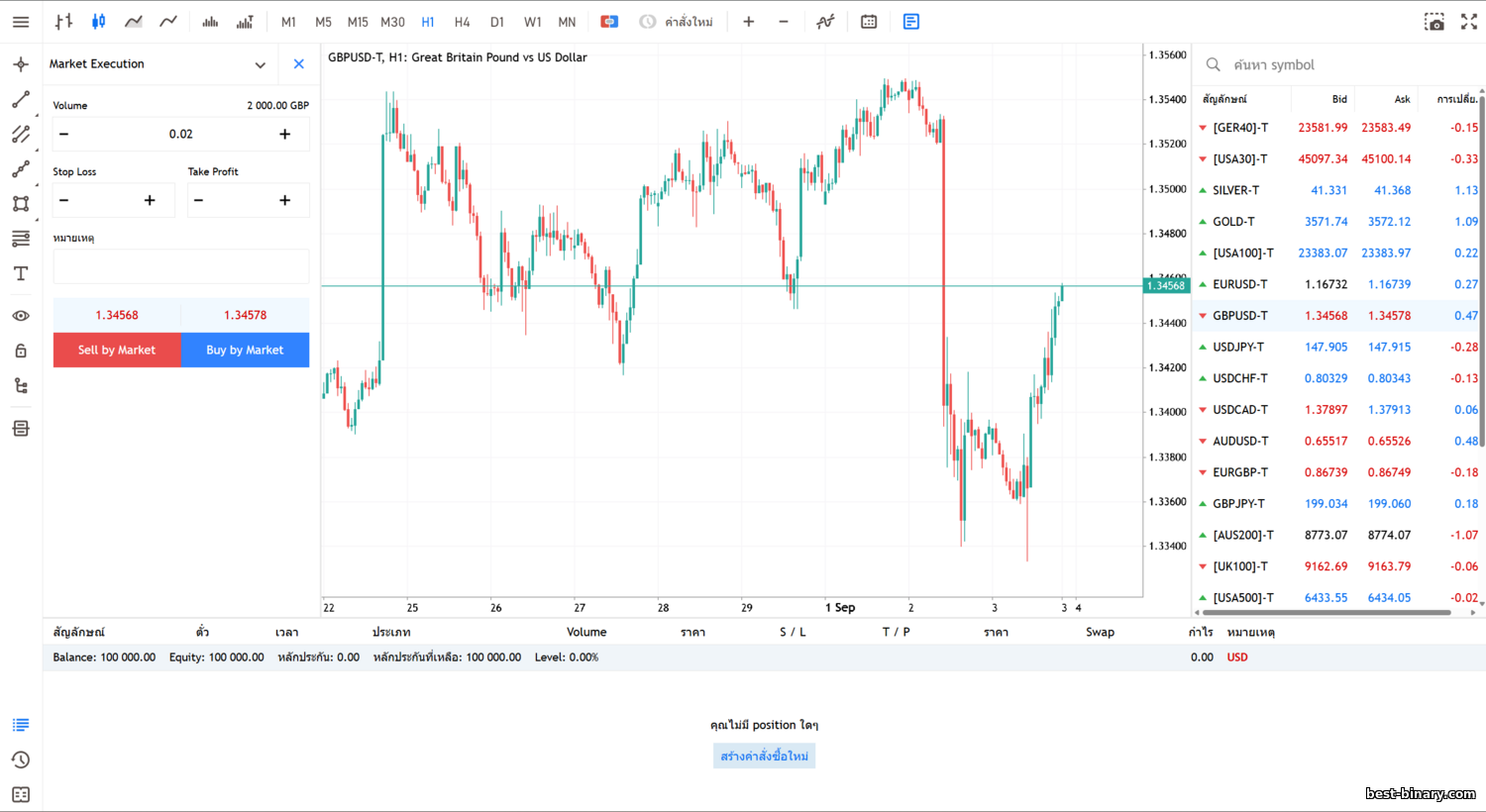Viewport: 1486px width, 812px height.
Task: Switch timeframe to D1
Action: [497, 22]
